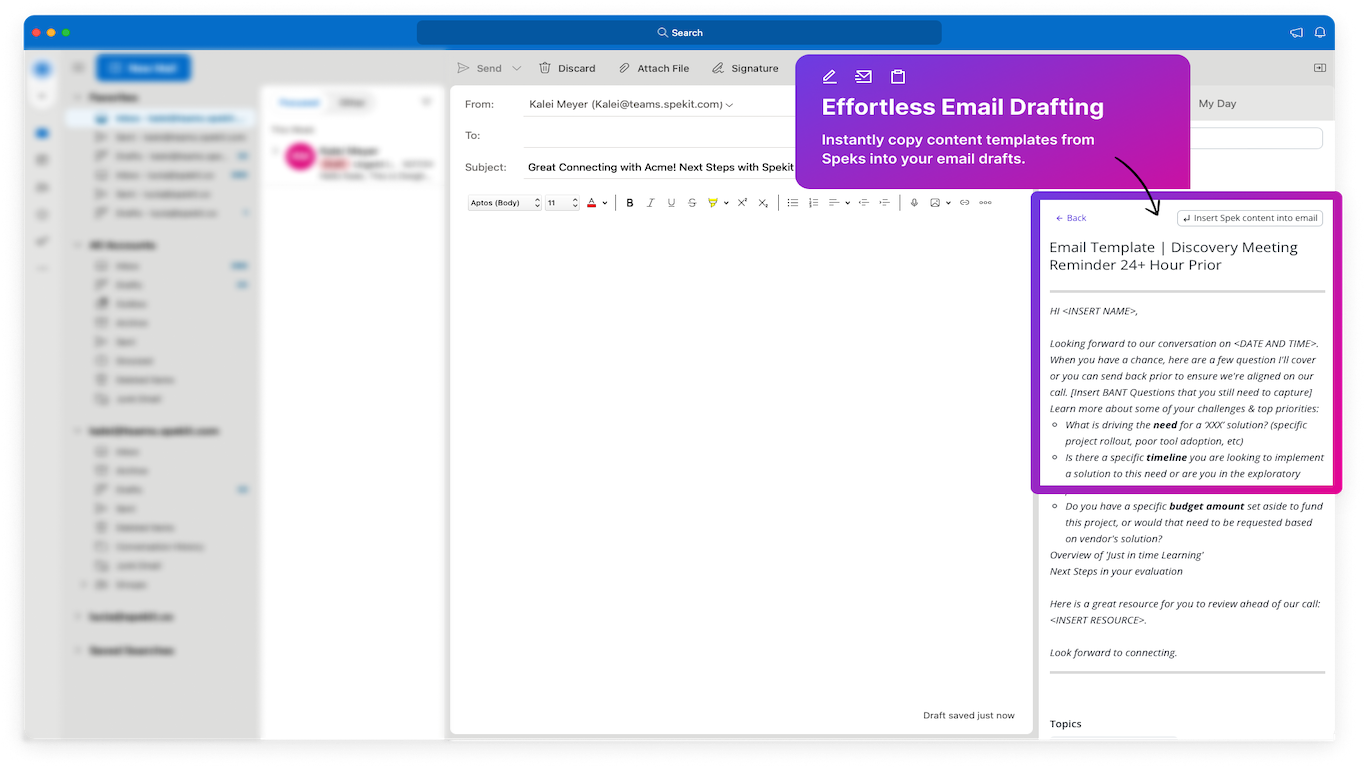Open the Send options dropdown arrow
The width and height of the screenshot is (1366, 768).
517,68
